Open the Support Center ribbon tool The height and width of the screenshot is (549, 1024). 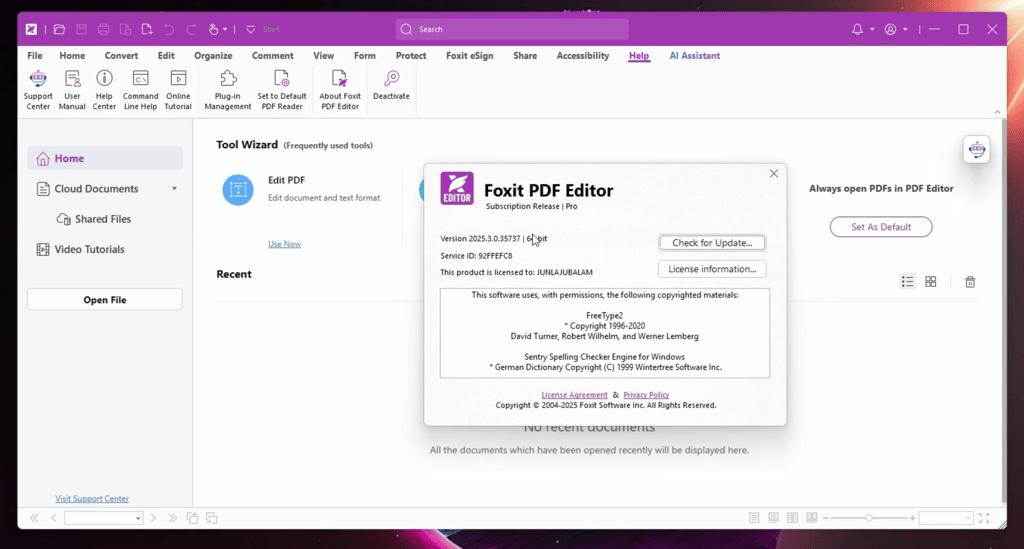point(38,90)
